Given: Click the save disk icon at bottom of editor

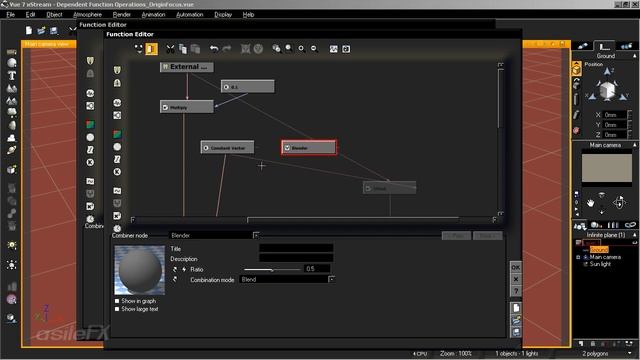Looking at the screenshot, I should click(x=516, y=332).
